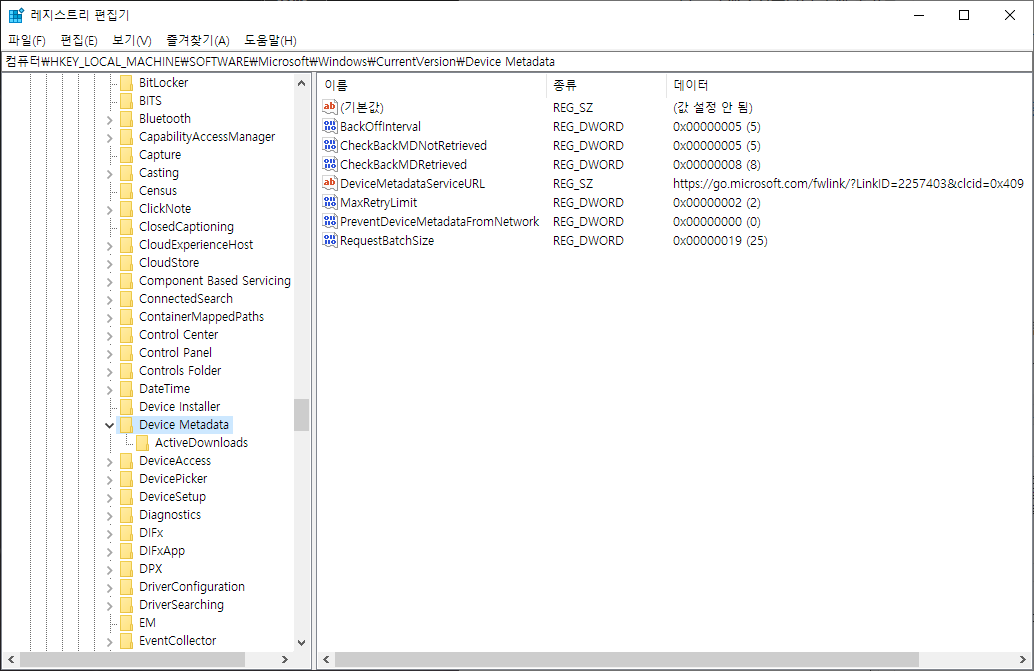Screen dimensions: 1034x671
Task: Open the 도움말(H) menu
Action: click(270, 41)
